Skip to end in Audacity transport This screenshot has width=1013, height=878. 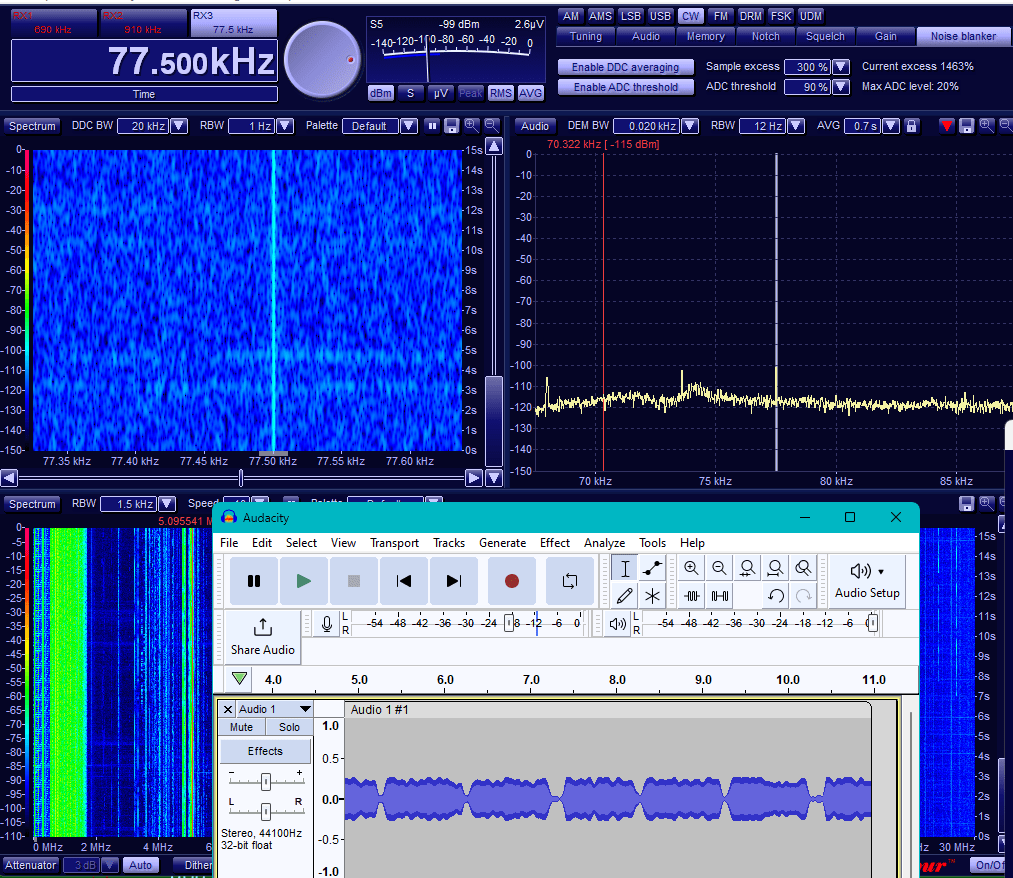click(x=454, y=581)
